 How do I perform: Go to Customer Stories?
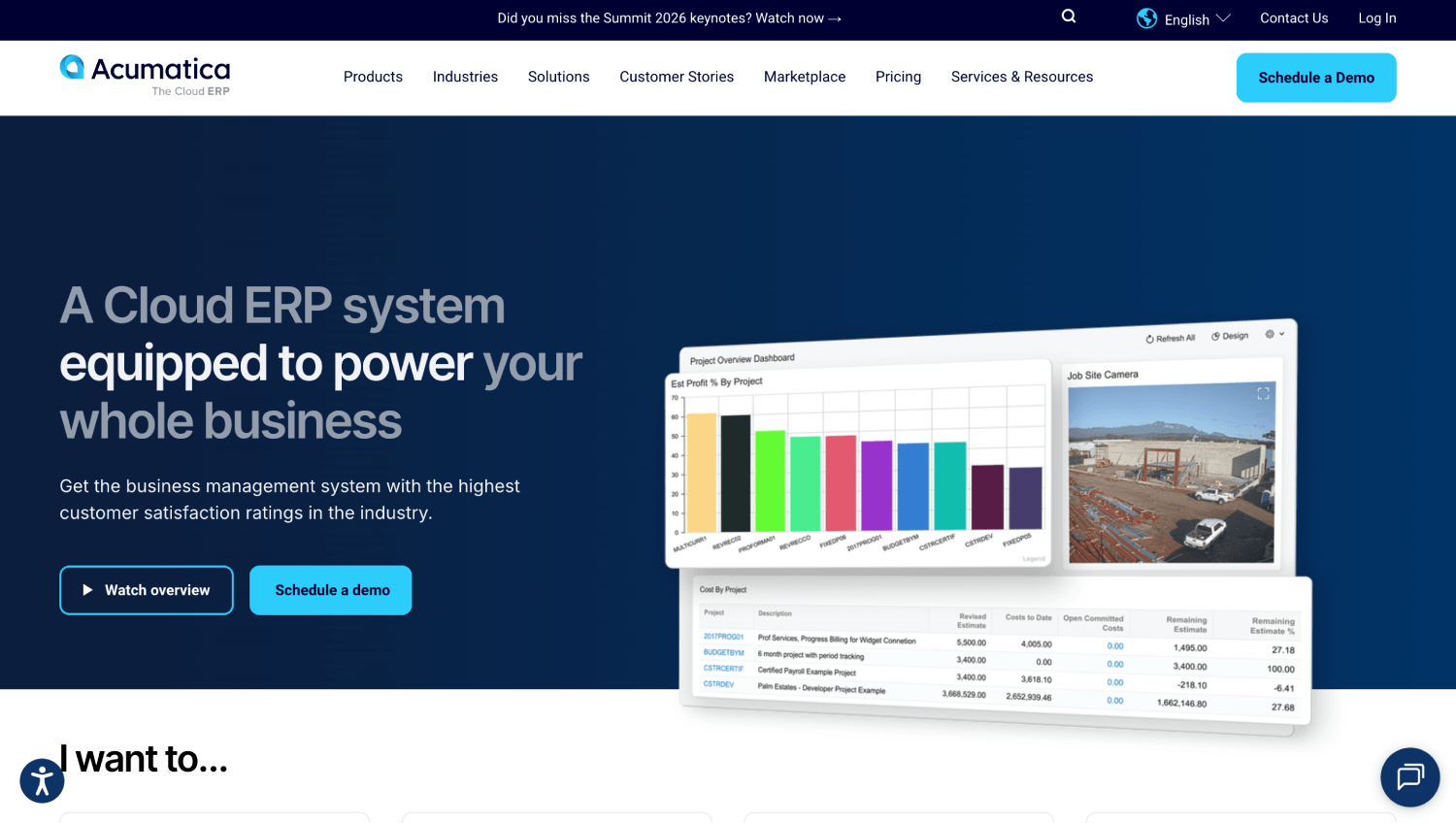pos(677,77)
